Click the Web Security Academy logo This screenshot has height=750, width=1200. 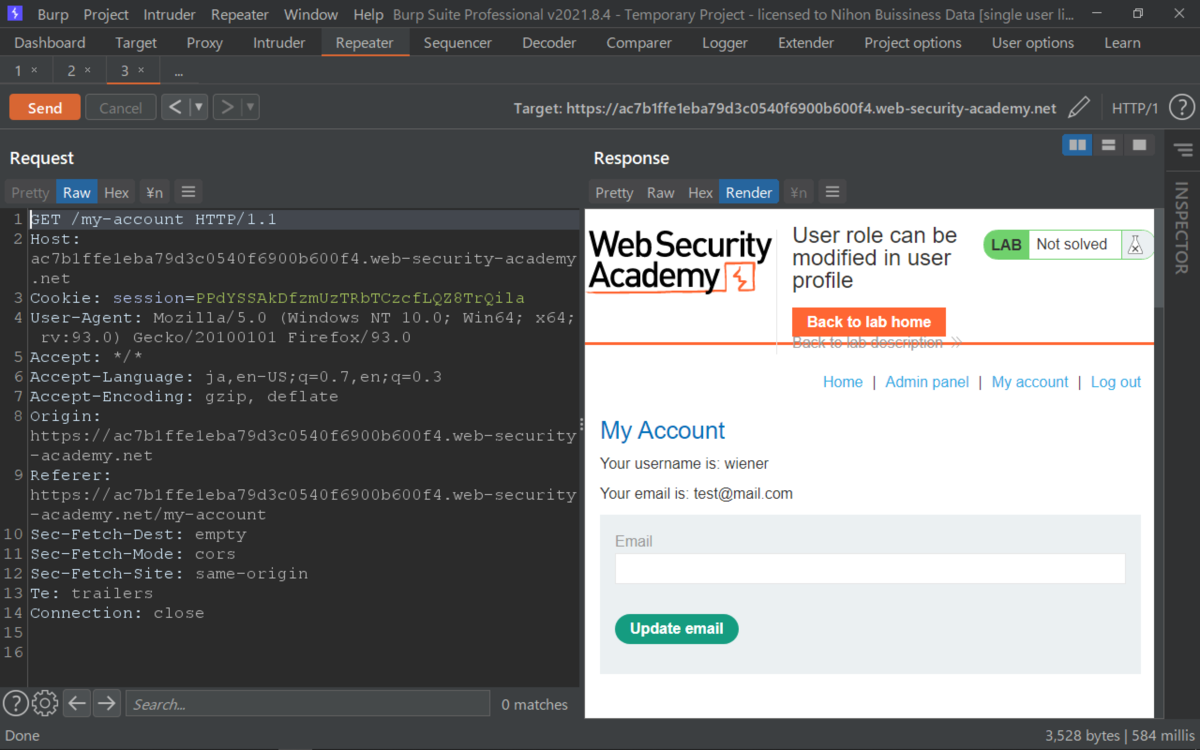(681, 262)
